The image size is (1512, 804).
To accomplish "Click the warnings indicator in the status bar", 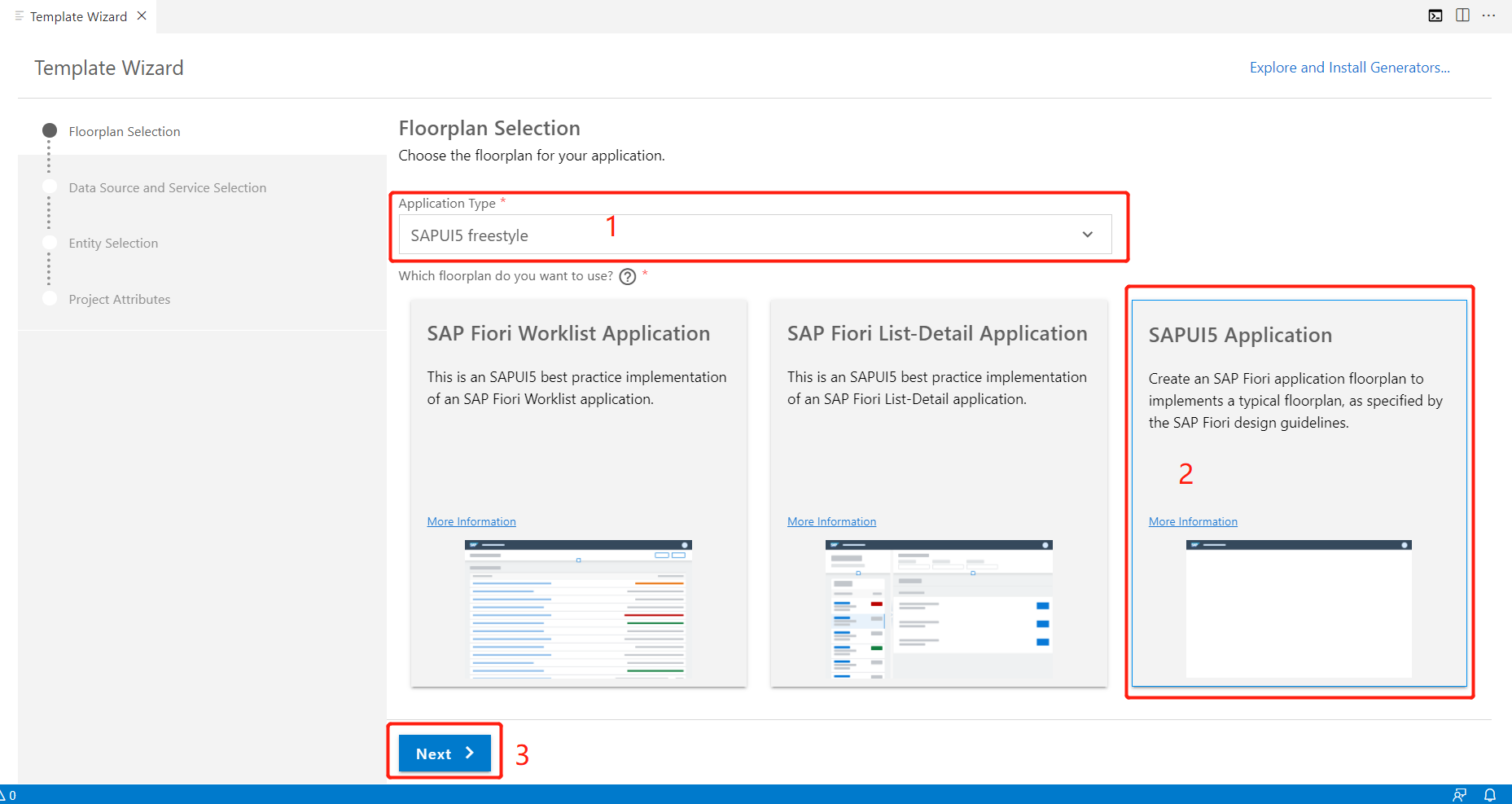I will click(8, 795).
